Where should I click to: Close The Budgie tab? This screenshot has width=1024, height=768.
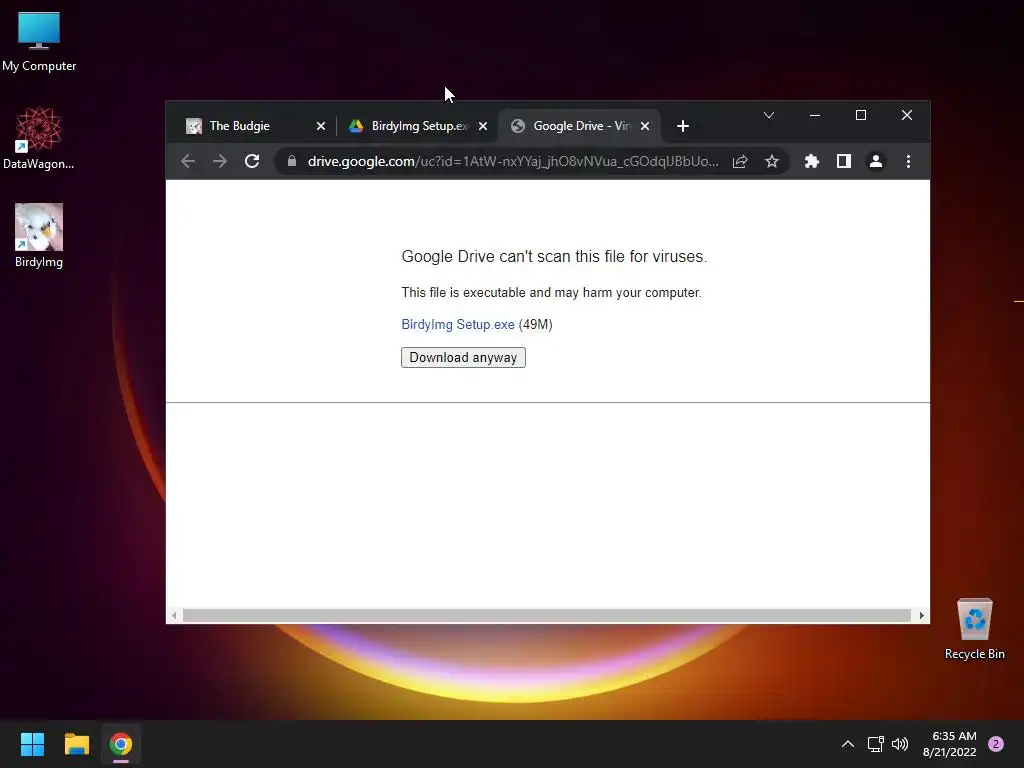[321, 126]
